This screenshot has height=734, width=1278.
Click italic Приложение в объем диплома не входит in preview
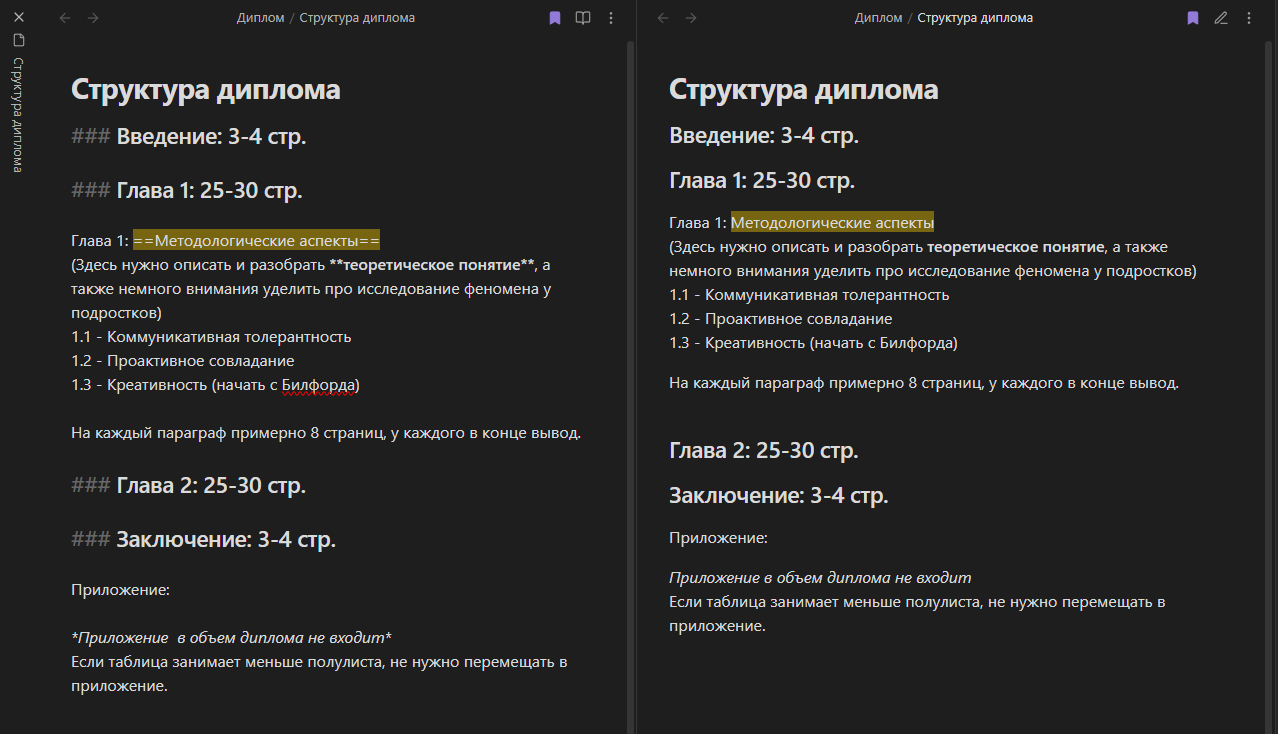820,578
